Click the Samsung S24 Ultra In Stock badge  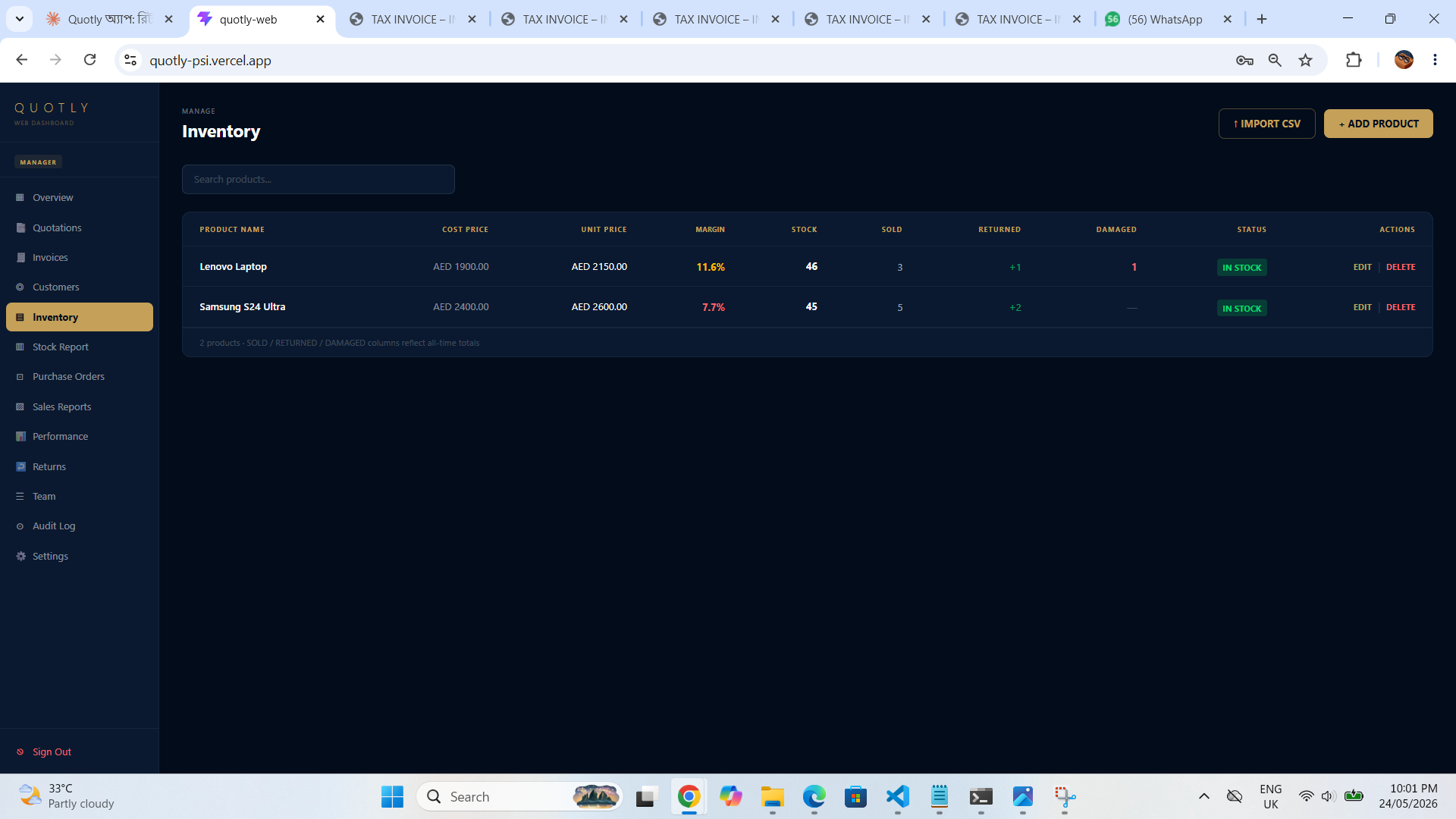pyautogui.click(x=1241, y=309)
